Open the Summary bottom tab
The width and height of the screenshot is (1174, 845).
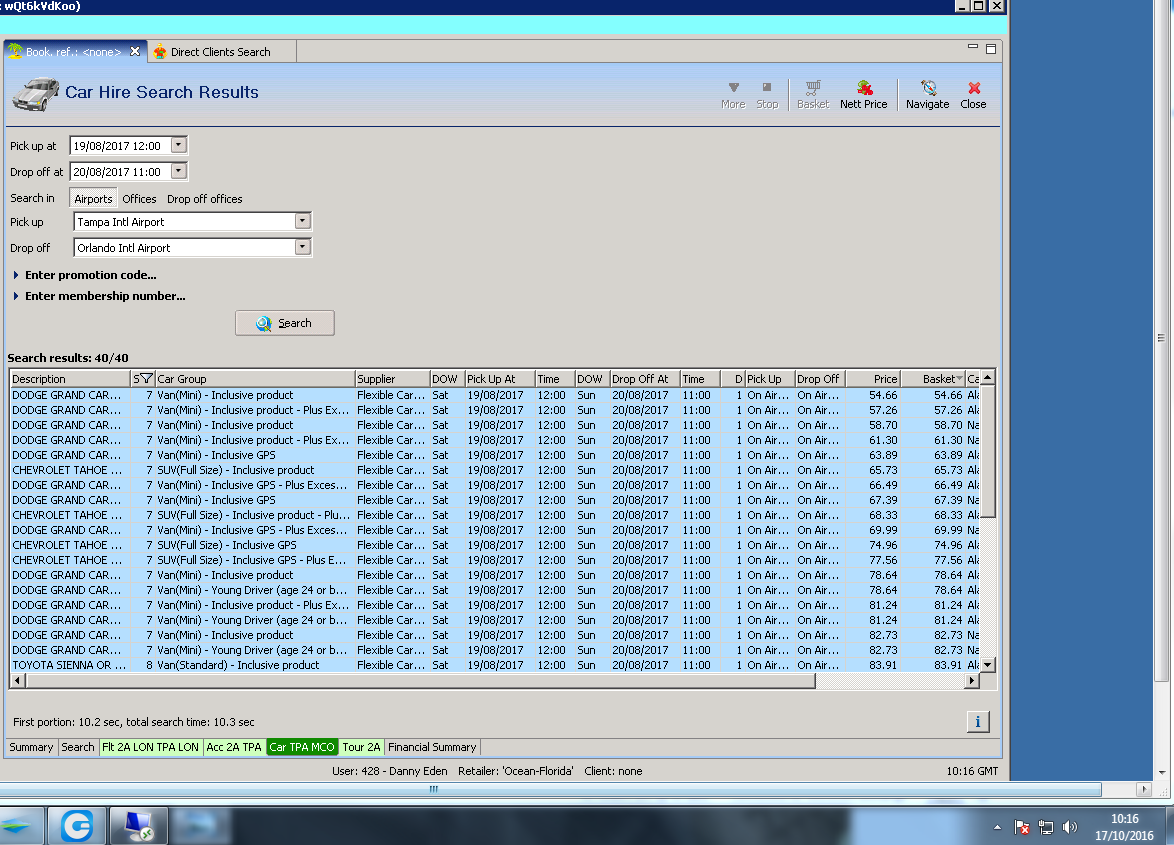(31, 747)
